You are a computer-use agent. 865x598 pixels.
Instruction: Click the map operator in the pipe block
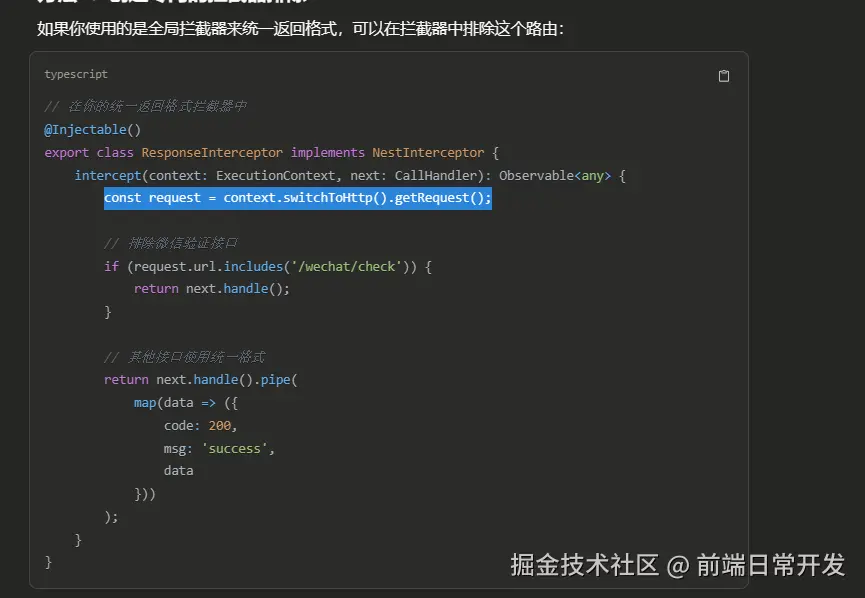(146, 402)
